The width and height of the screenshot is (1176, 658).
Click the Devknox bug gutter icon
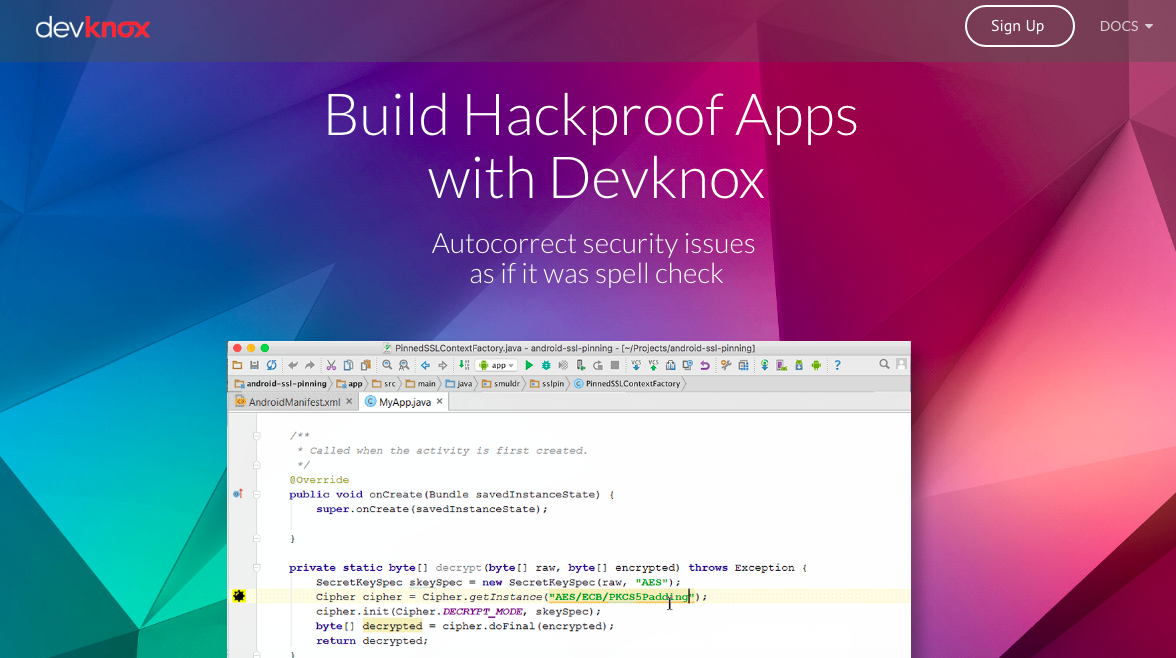(239, 596)
